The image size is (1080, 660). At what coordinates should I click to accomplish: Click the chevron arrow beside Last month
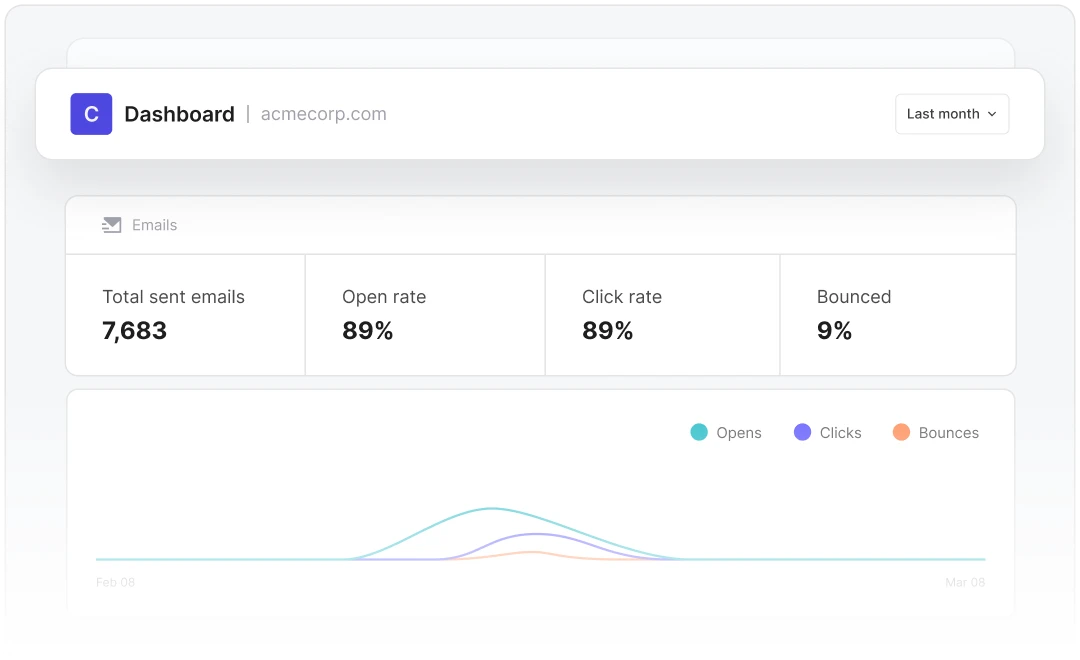992,114
